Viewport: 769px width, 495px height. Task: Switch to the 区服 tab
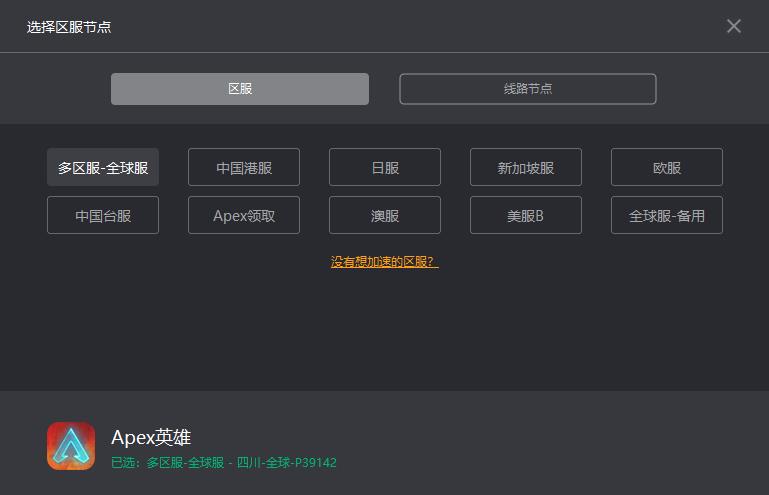(x=240, y=89)
